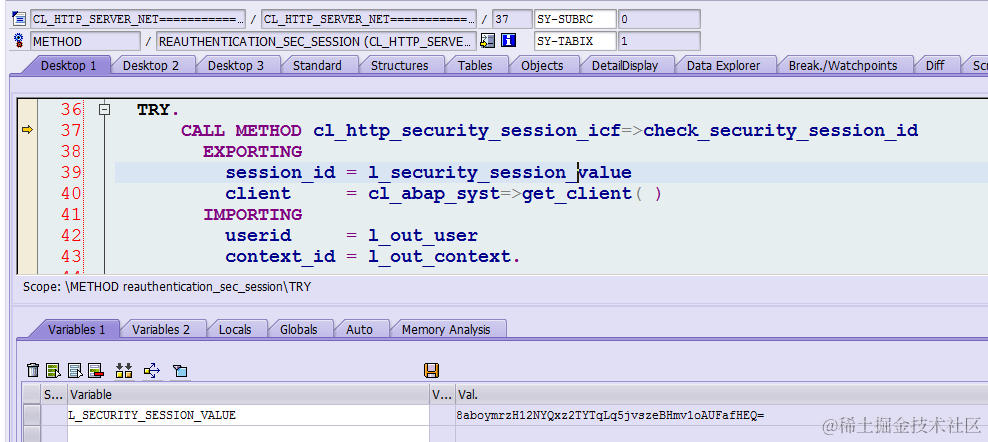Click the grey sheet icon in variables toolbar
Image resolution: width=988 pixels, height=442 pixels.
point(75,370)
